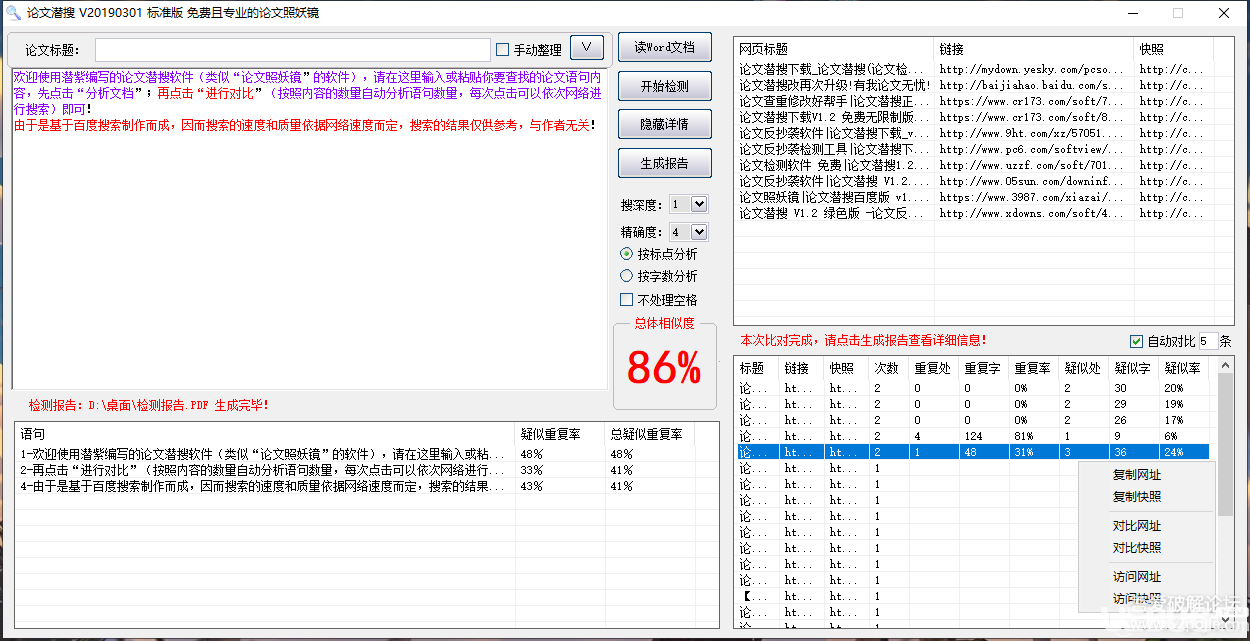
Task: Click the 重复处 column header
Action: click(933, 368)
